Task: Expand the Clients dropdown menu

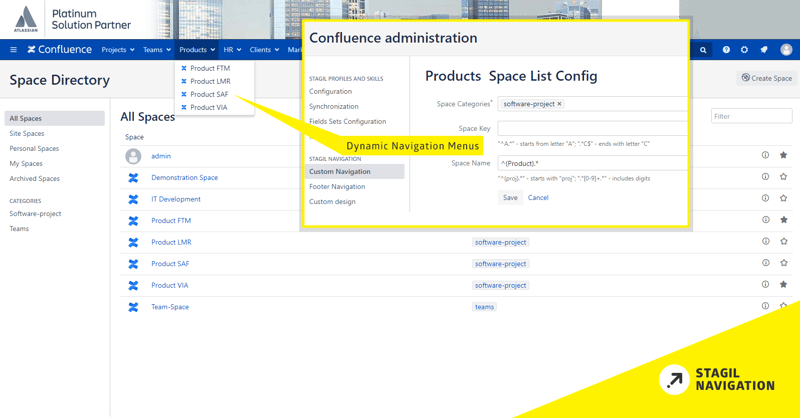Action: (x=264, y=50)
